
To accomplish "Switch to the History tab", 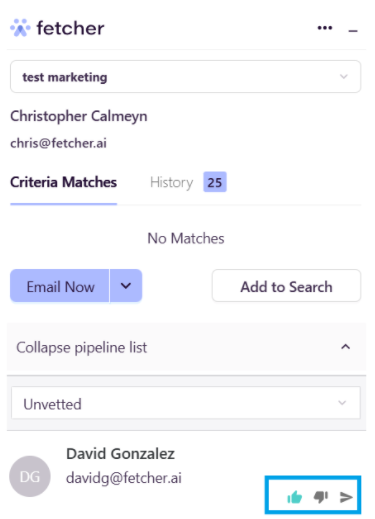I will 171,182.
